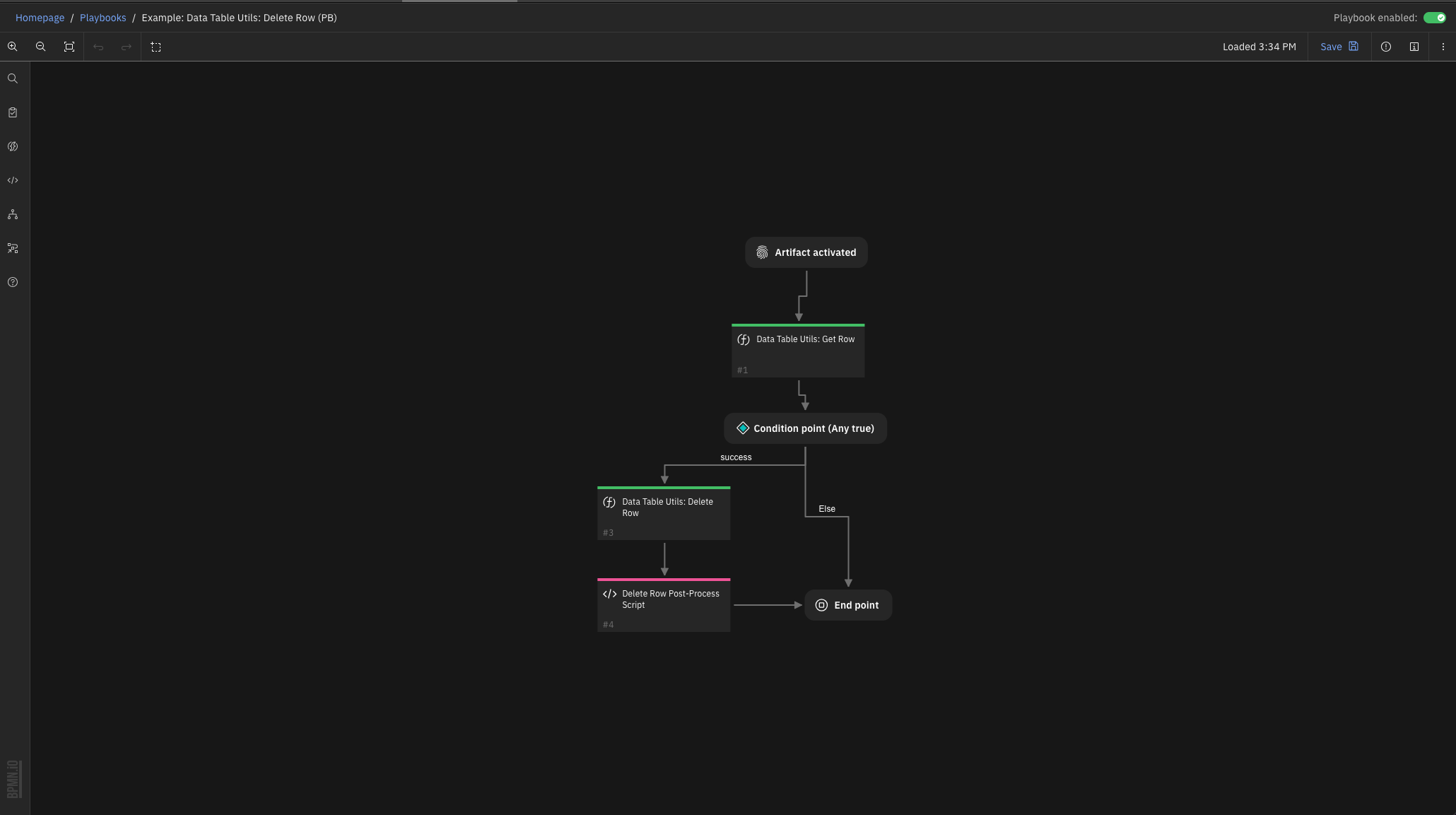Click the redo icon in toolbar
Viewport: 1456px width, 815px height.
(x=126, y=47)
